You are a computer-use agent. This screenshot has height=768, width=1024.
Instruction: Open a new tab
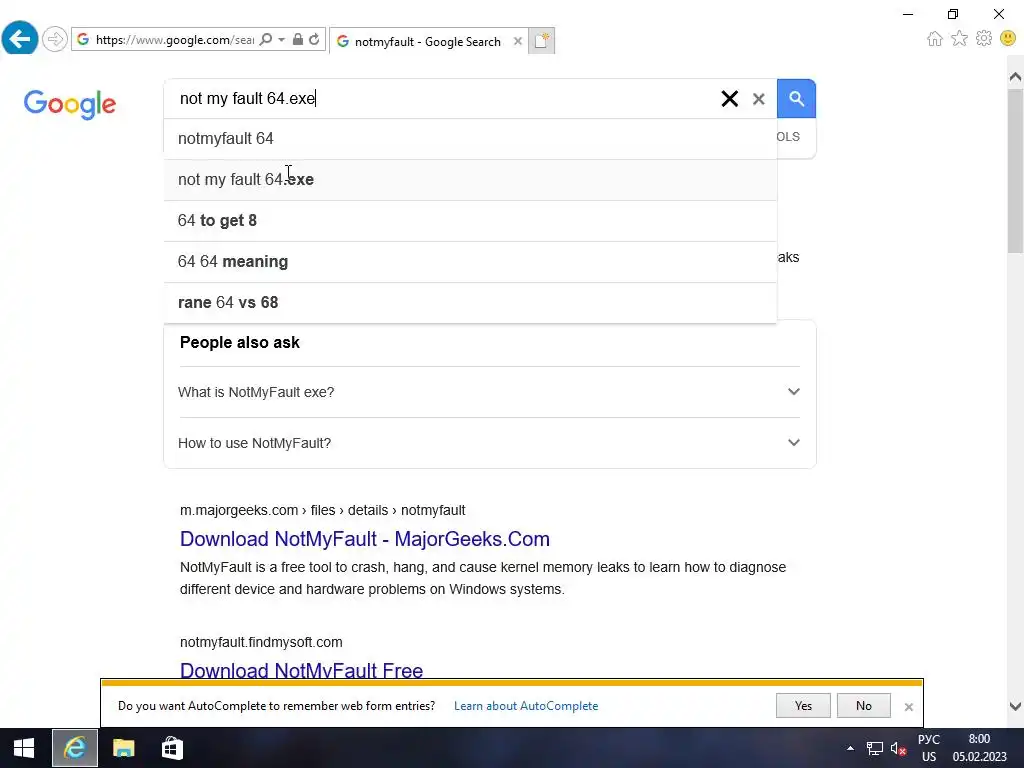(x=541, y=41)
